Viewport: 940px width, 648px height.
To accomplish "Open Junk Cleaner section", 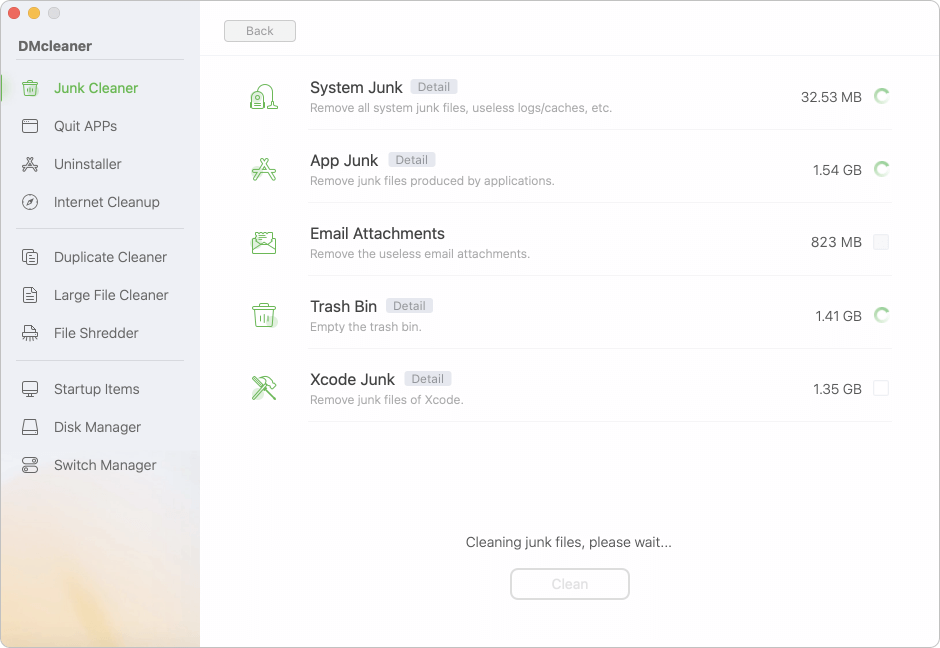I will [x=96, y=88].
